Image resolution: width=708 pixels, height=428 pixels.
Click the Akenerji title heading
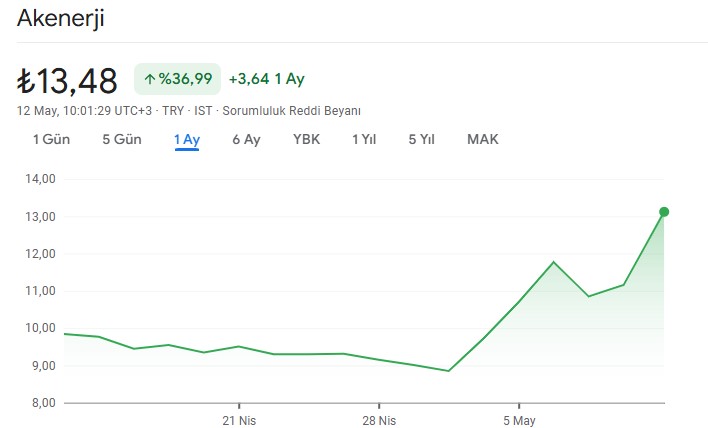61,19
